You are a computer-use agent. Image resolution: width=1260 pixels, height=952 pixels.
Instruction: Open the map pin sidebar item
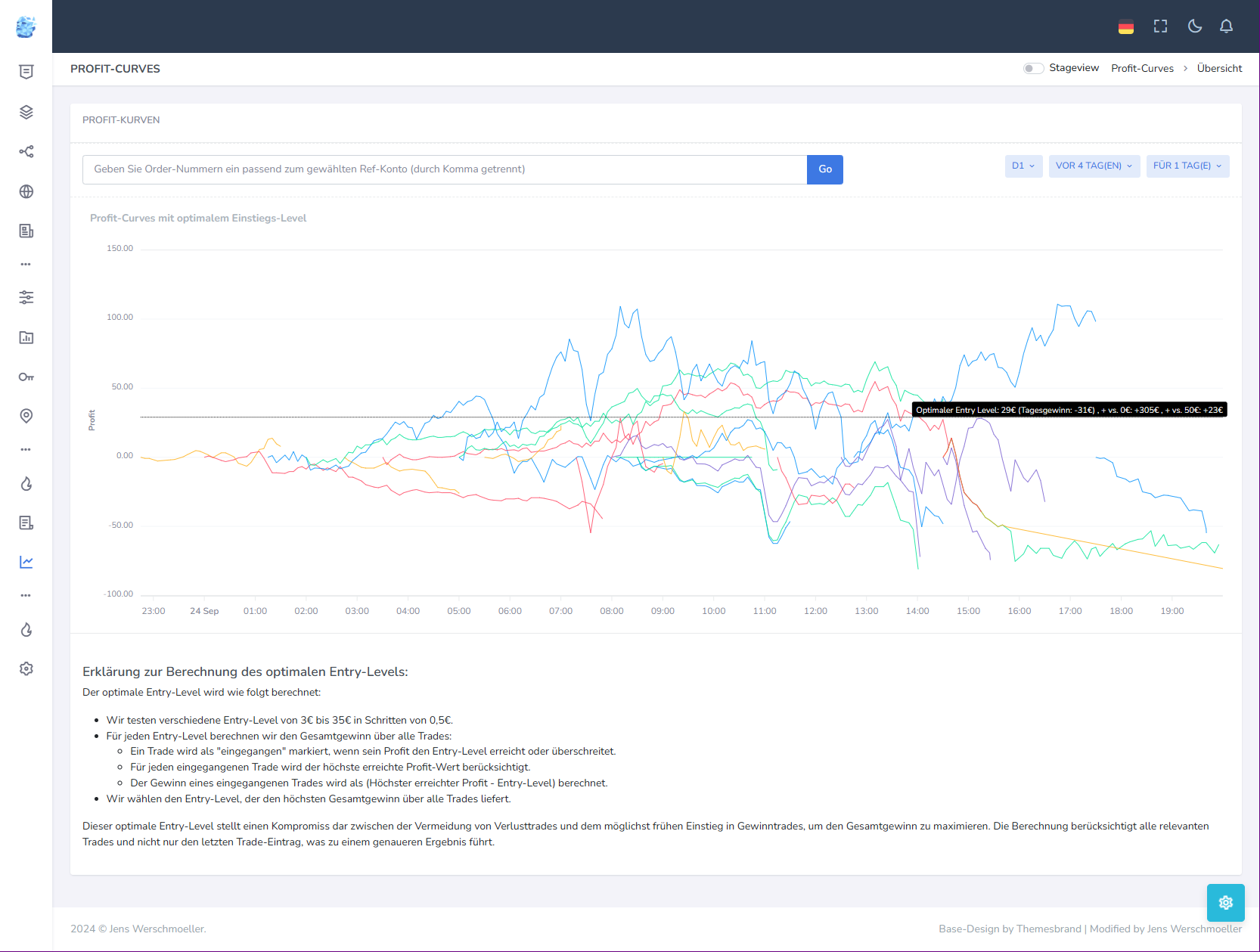click(x=26, y=416)
